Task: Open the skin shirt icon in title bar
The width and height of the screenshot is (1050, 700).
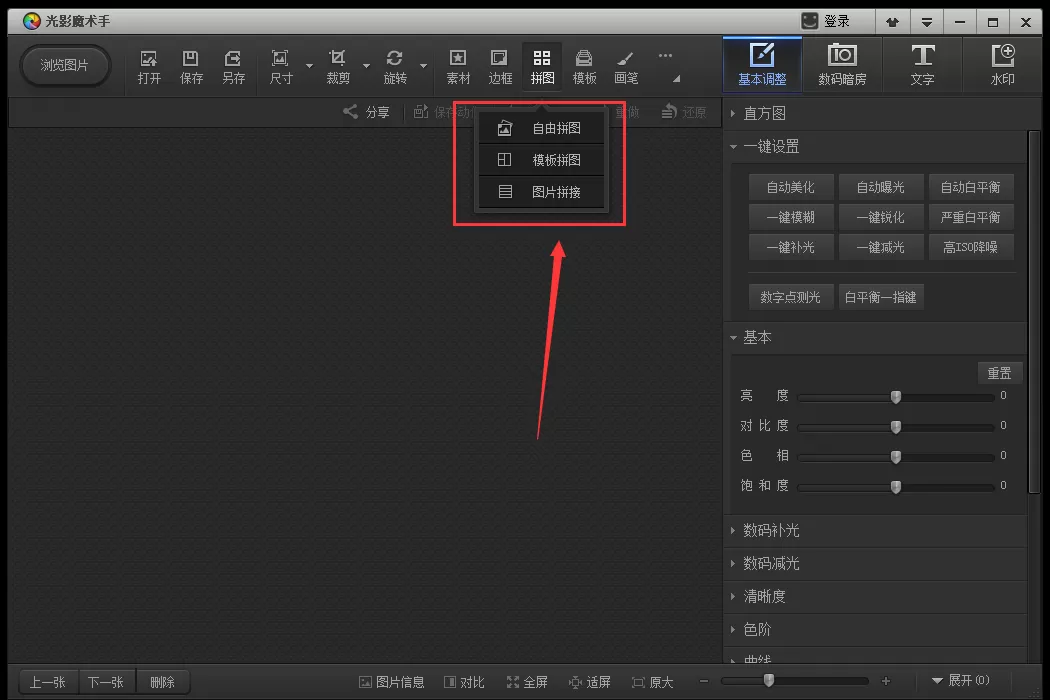Action: tap(892, 22)
